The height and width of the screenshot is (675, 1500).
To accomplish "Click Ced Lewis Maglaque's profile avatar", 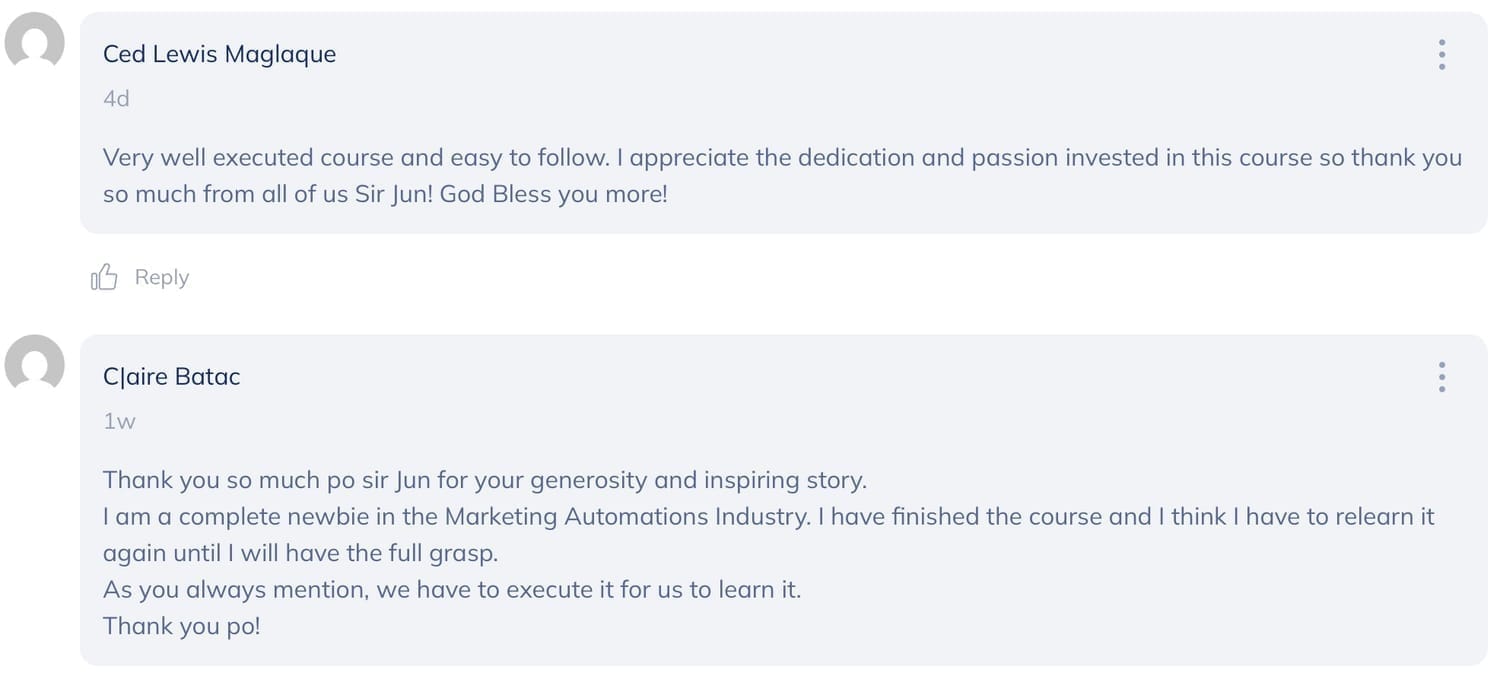I will (x=35, y=40).
